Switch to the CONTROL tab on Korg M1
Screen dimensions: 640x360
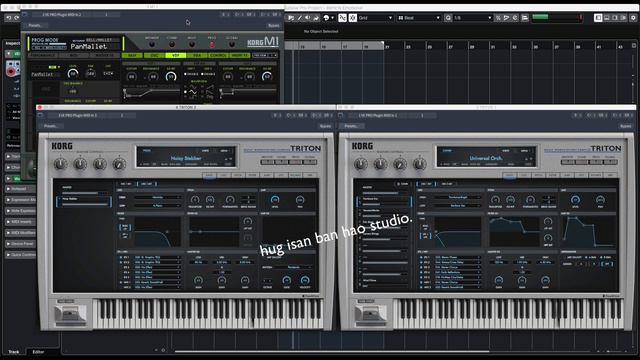click(x=218, y=55)
